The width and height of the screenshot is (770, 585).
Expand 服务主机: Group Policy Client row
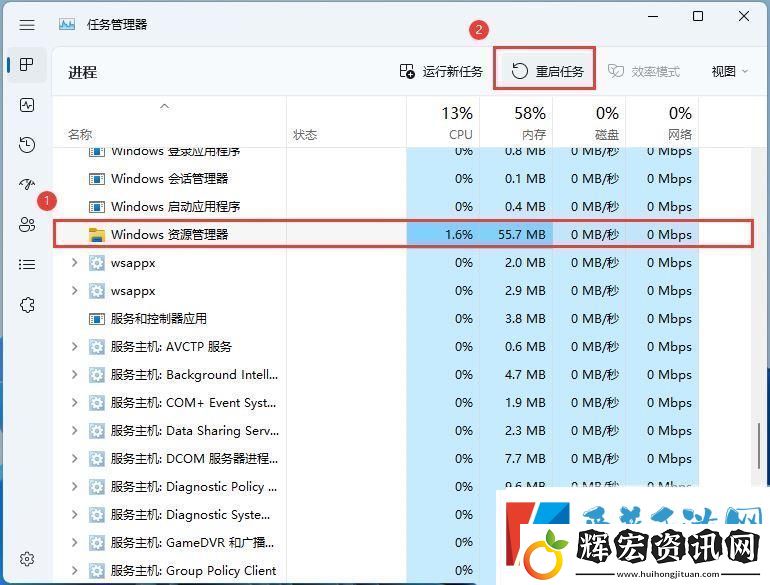pos(74,571)
